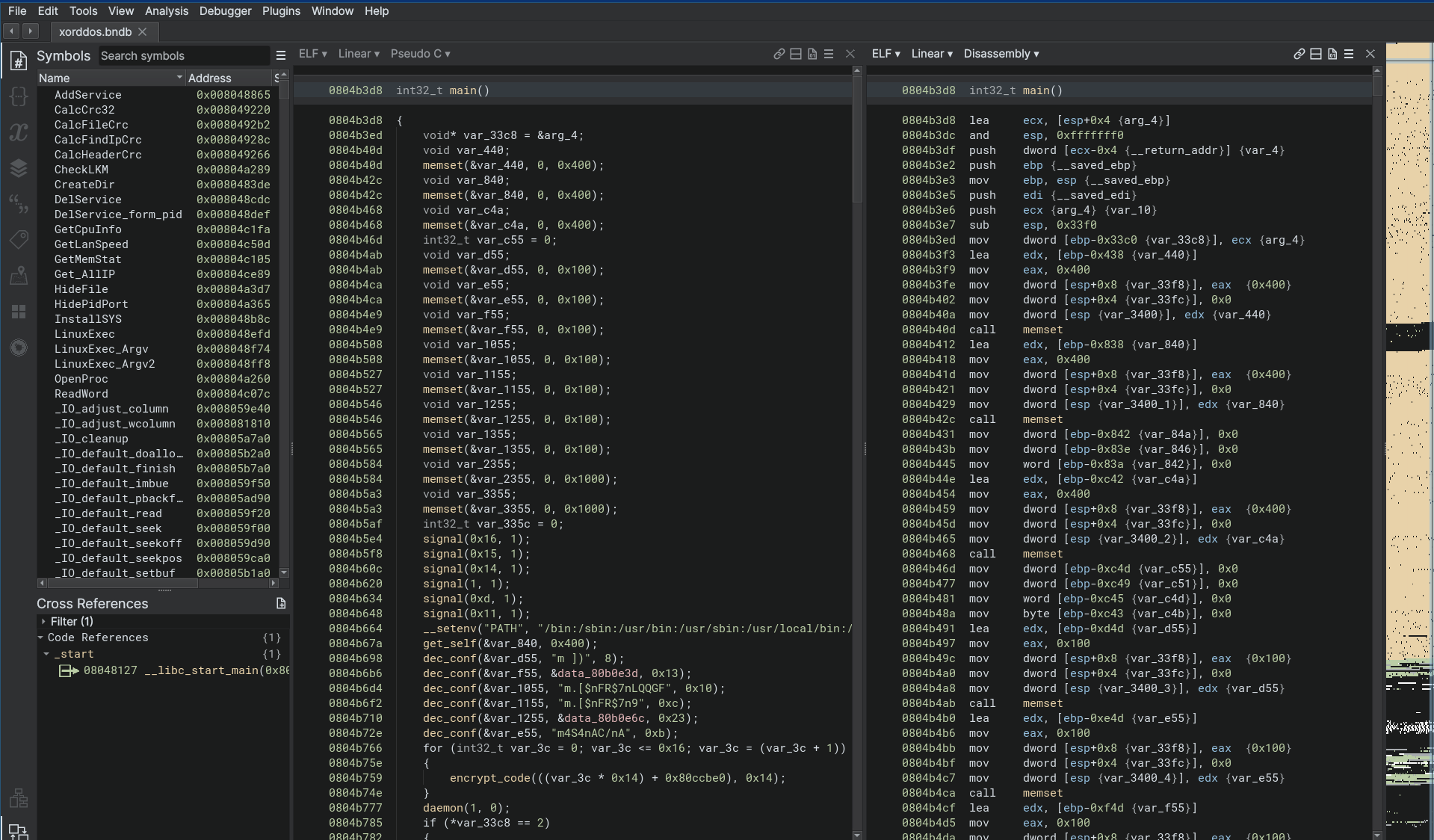The width and height of the screenshot is (1434, 840).
Task: Open the Pseudo C view type dropdown
Action: tap(420, 54)
